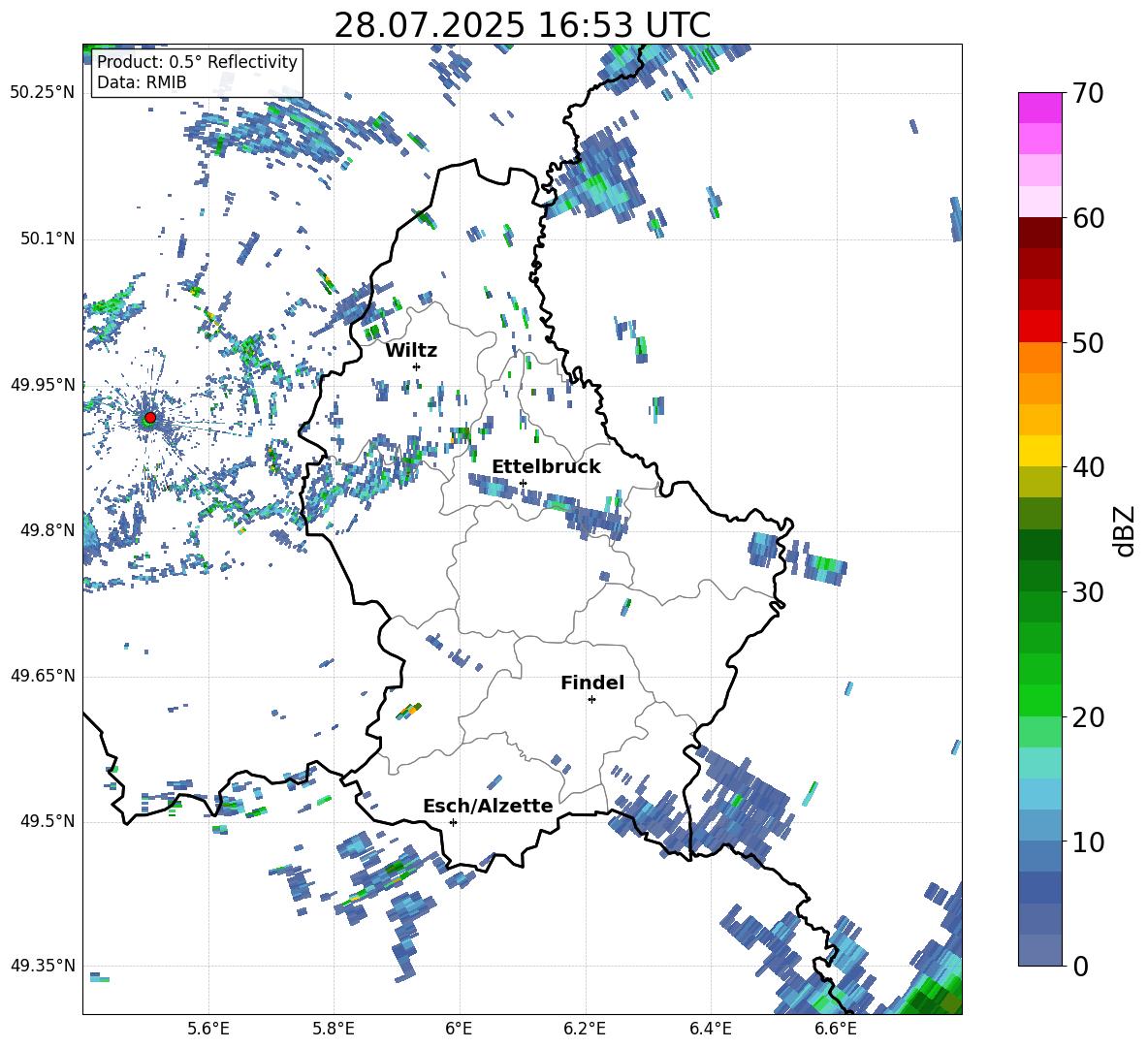
Task: Click the Wiltz station cross marker
Action: (417, 366)
